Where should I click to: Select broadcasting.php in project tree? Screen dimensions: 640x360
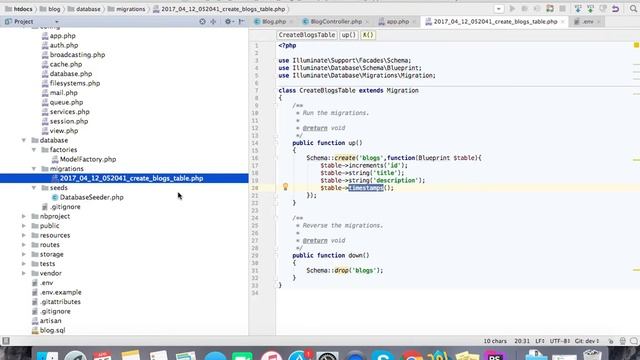[73, 55]
